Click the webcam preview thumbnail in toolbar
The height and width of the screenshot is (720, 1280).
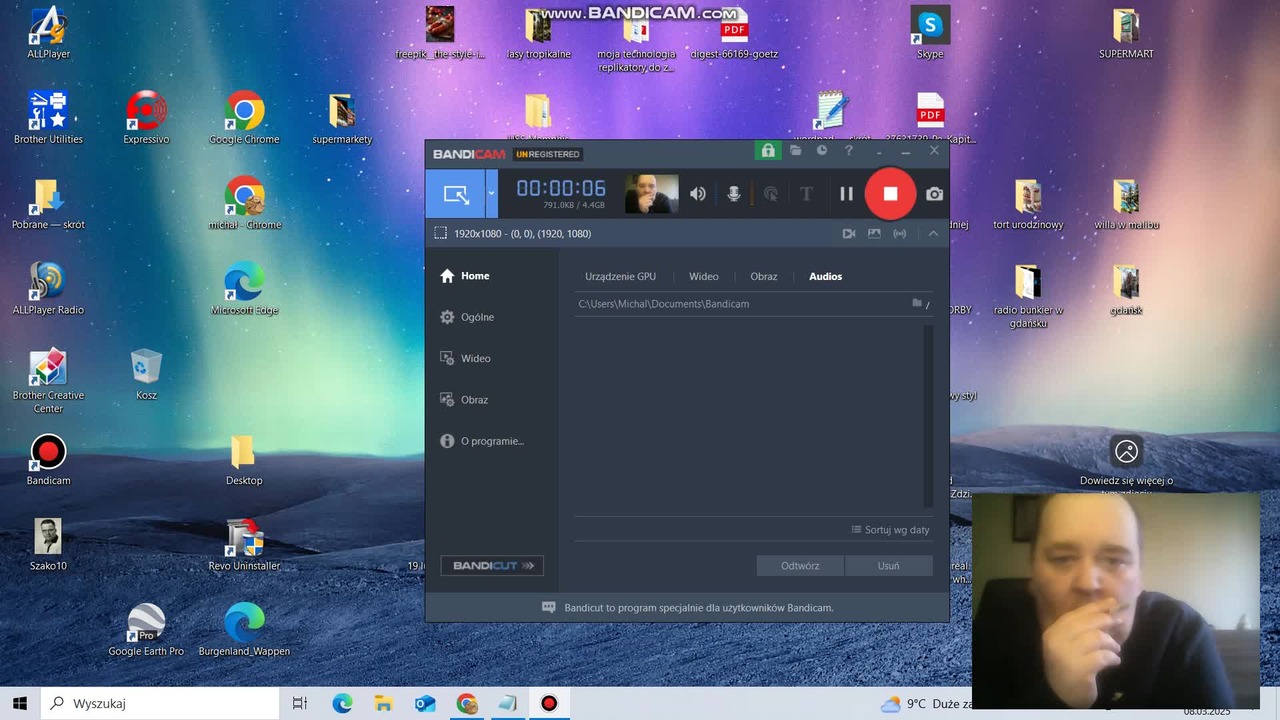(651, 194)
